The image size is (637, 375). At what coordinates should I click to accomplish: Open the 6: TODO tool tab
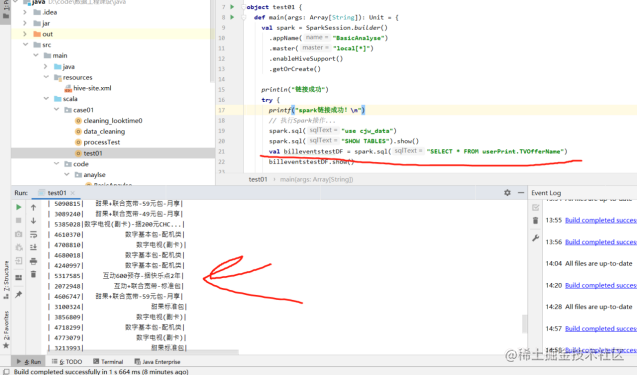click(x=67, y=362)
